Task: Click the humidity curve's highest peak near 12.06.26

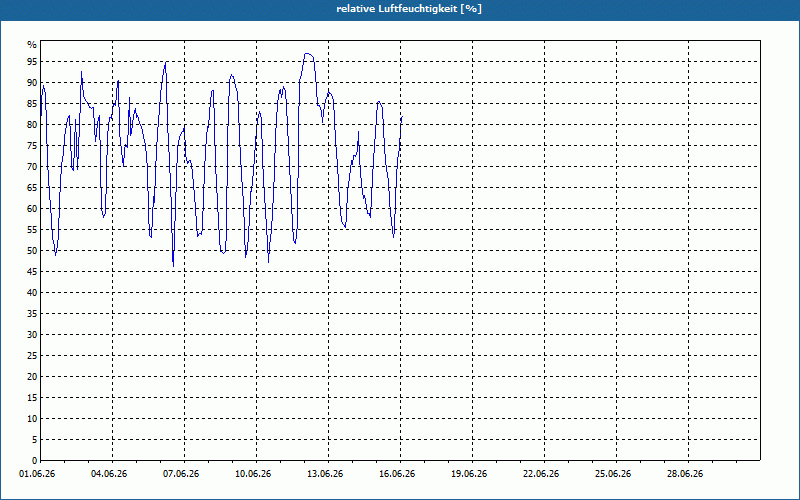Action: (x=307, y=53)
